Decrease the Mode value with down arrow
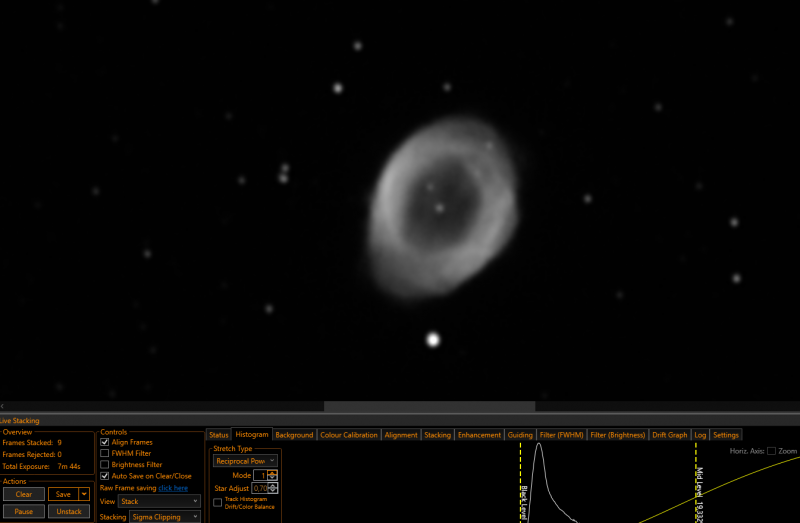 click(x=272, y=478)
